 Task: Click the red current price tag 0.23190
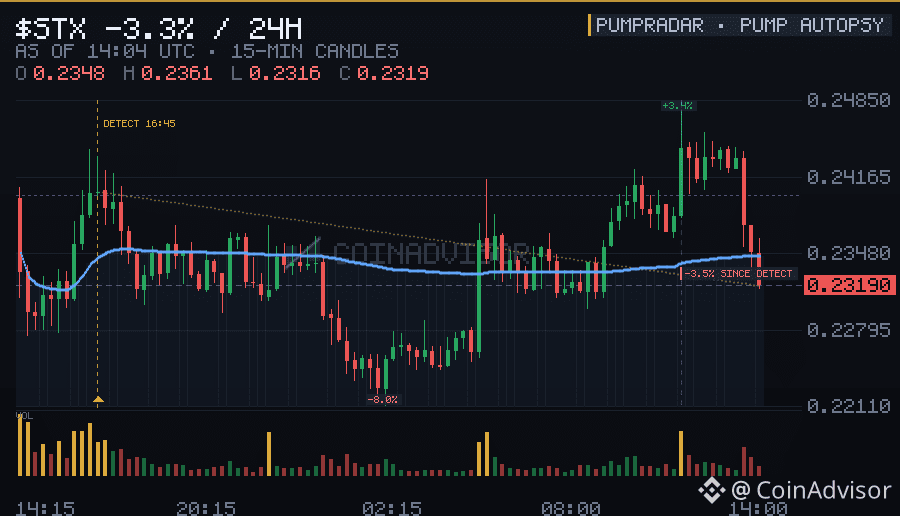coord(849,285)
